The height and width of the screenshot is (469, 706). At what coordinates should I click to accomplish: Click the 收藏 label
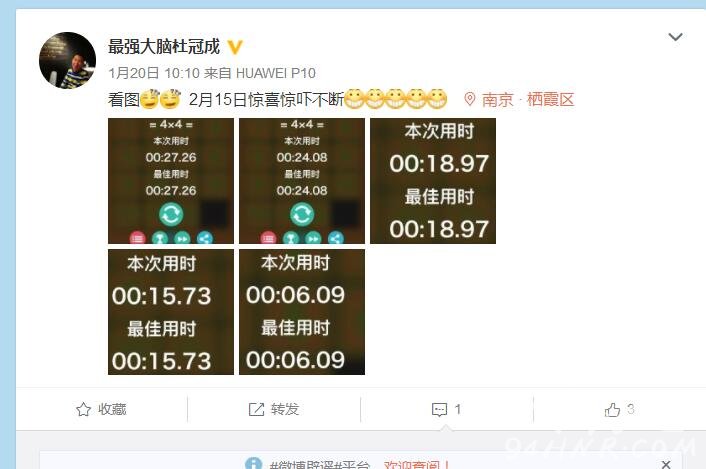(112, 409)
